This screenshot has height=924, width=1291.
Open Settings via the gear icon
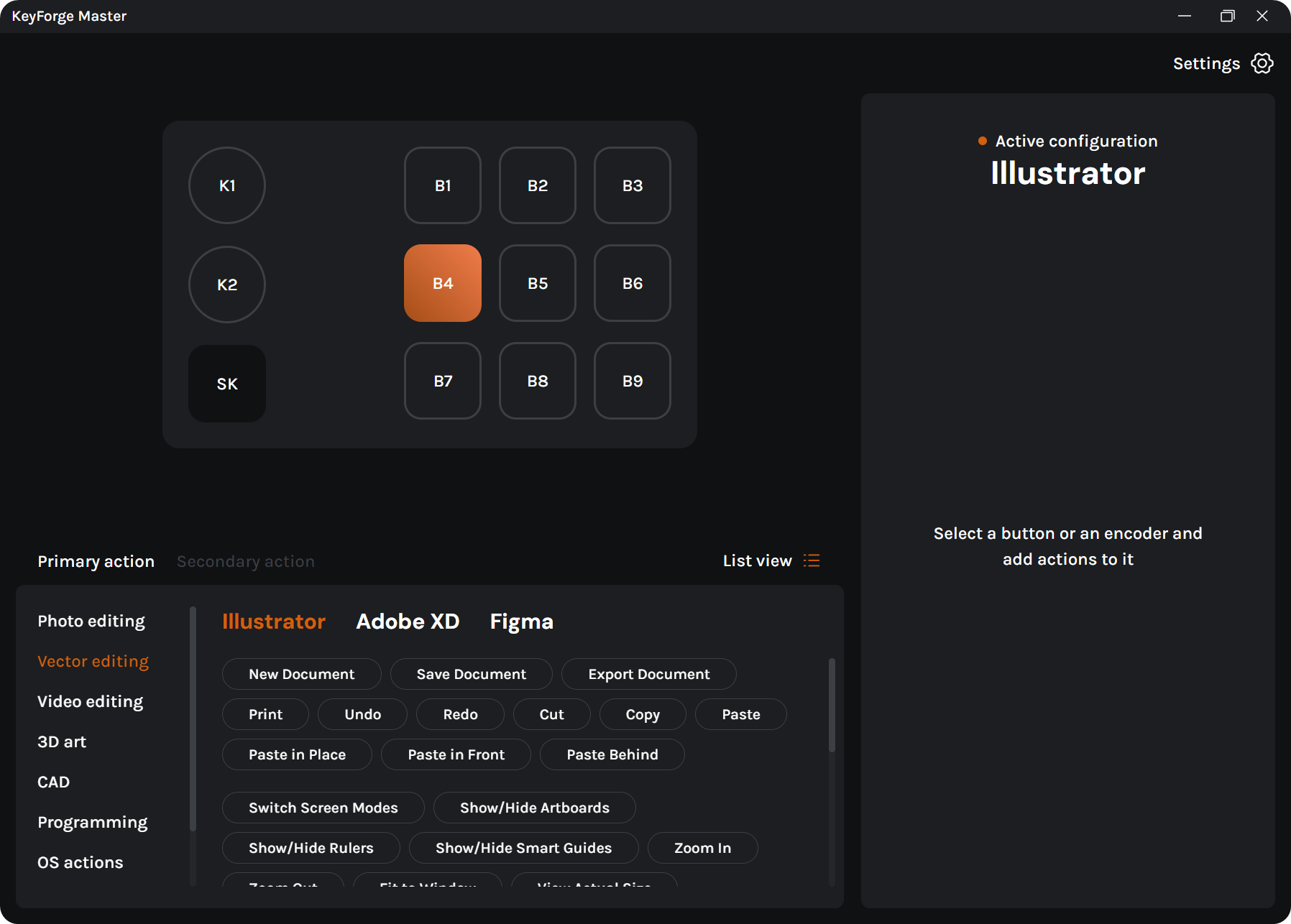(x=1262, y=63)
